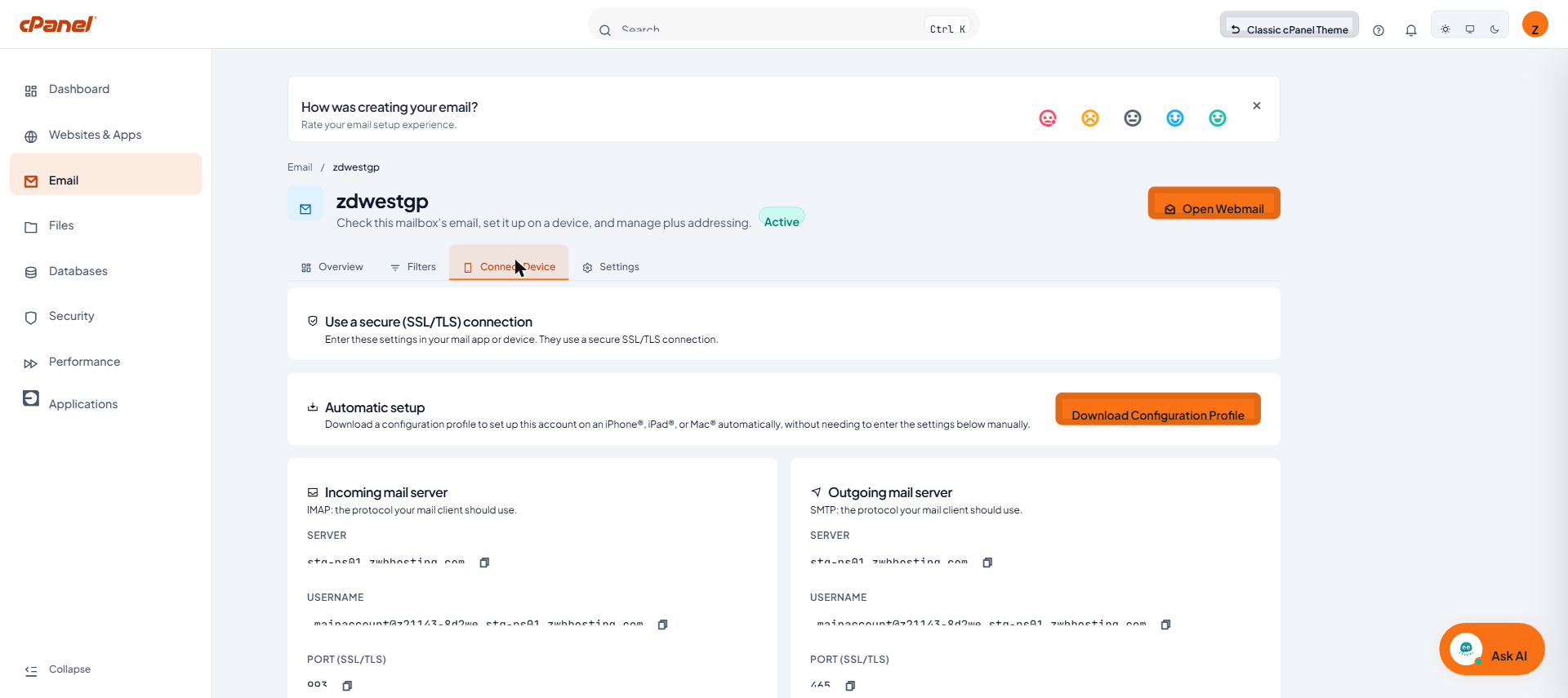
Task: Copy the incoming port value
Action: pos(347,686)
